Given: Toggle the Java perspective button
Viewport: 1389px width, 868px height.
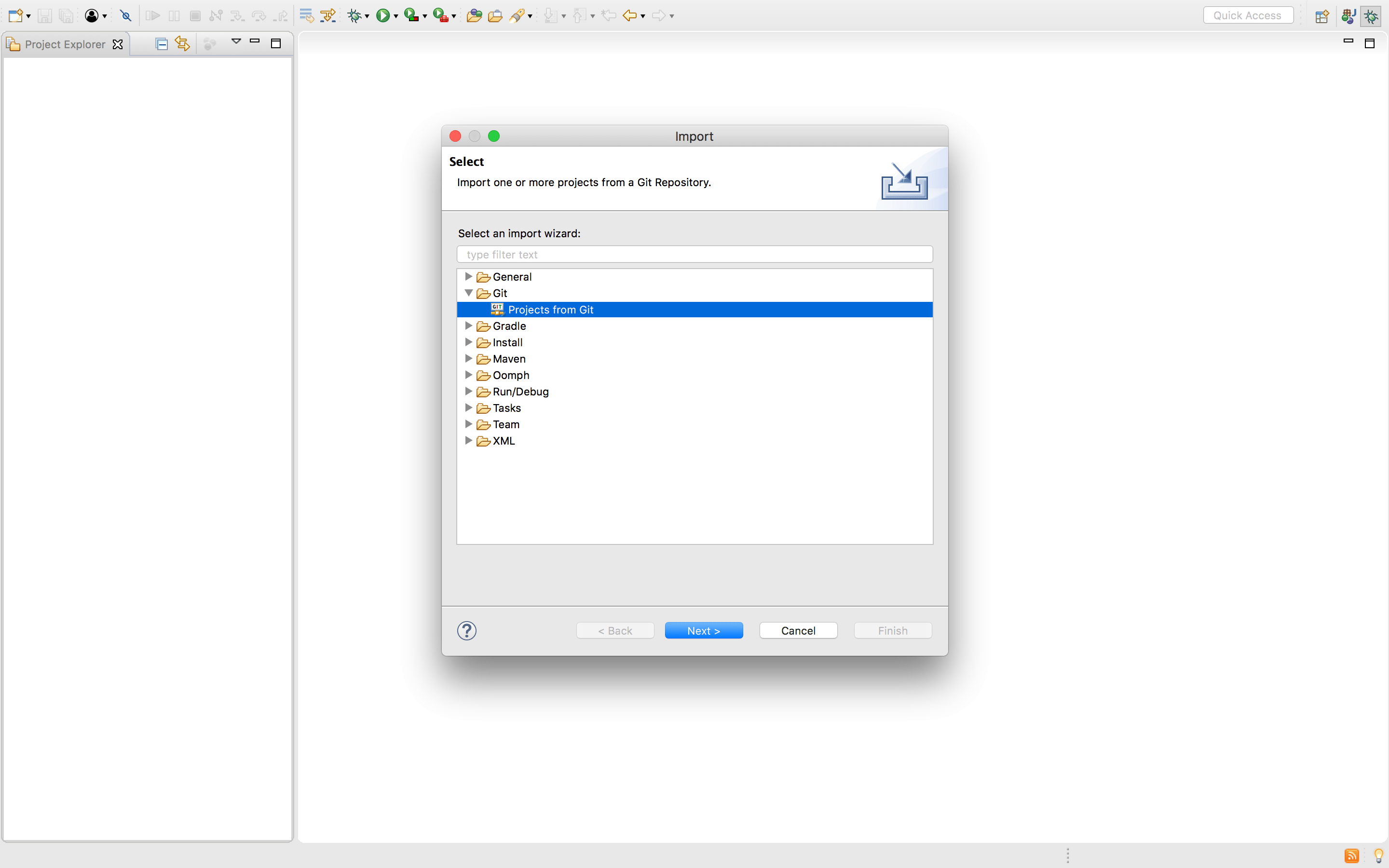Looking at the screenshot, I should [x=1348, y=15].
